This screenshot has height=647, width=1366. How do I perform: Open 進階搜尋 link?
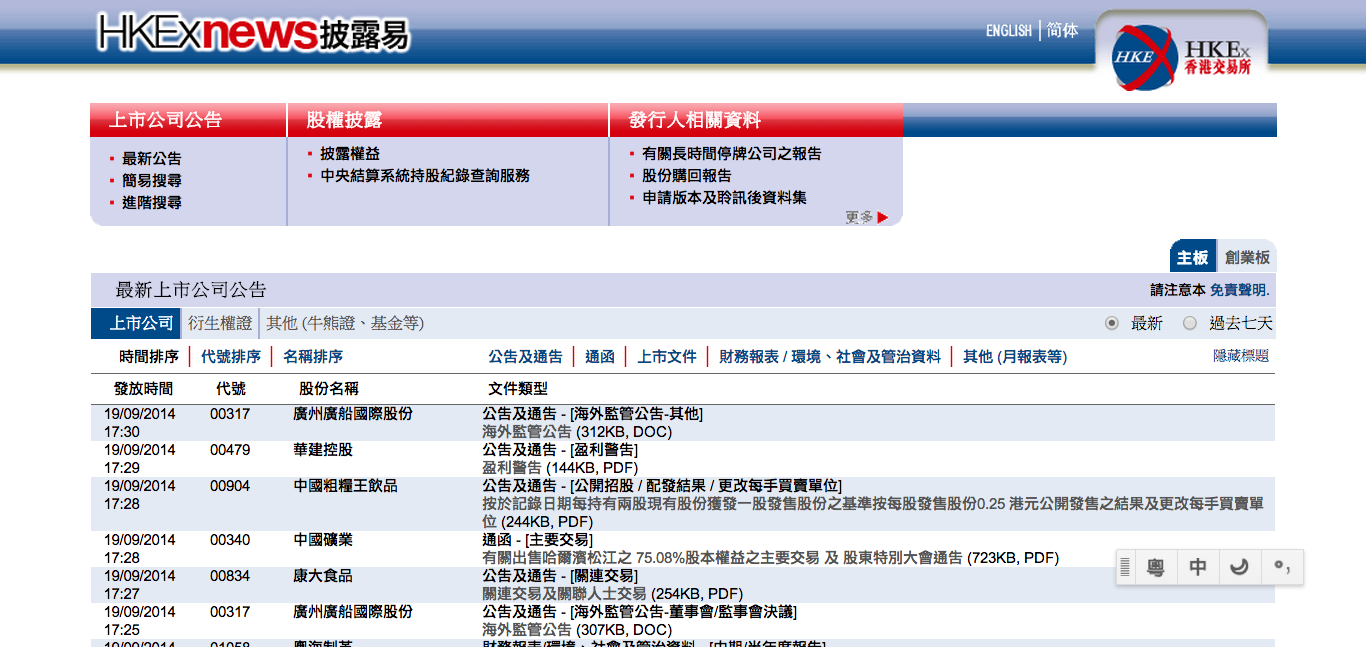[152, 203]
